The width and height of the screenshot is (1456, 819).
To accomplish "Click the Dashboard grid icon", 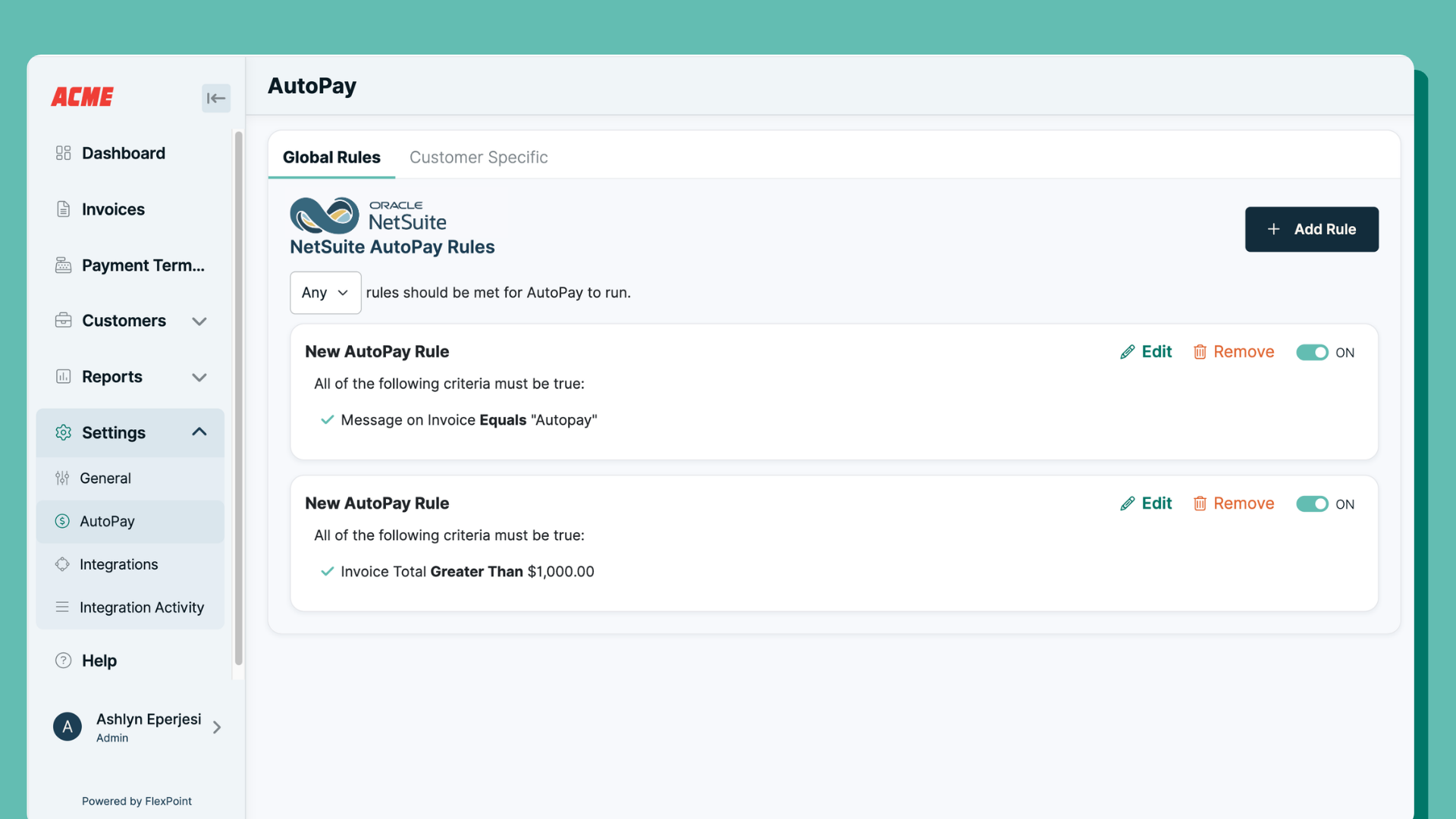I will point(63,153).
